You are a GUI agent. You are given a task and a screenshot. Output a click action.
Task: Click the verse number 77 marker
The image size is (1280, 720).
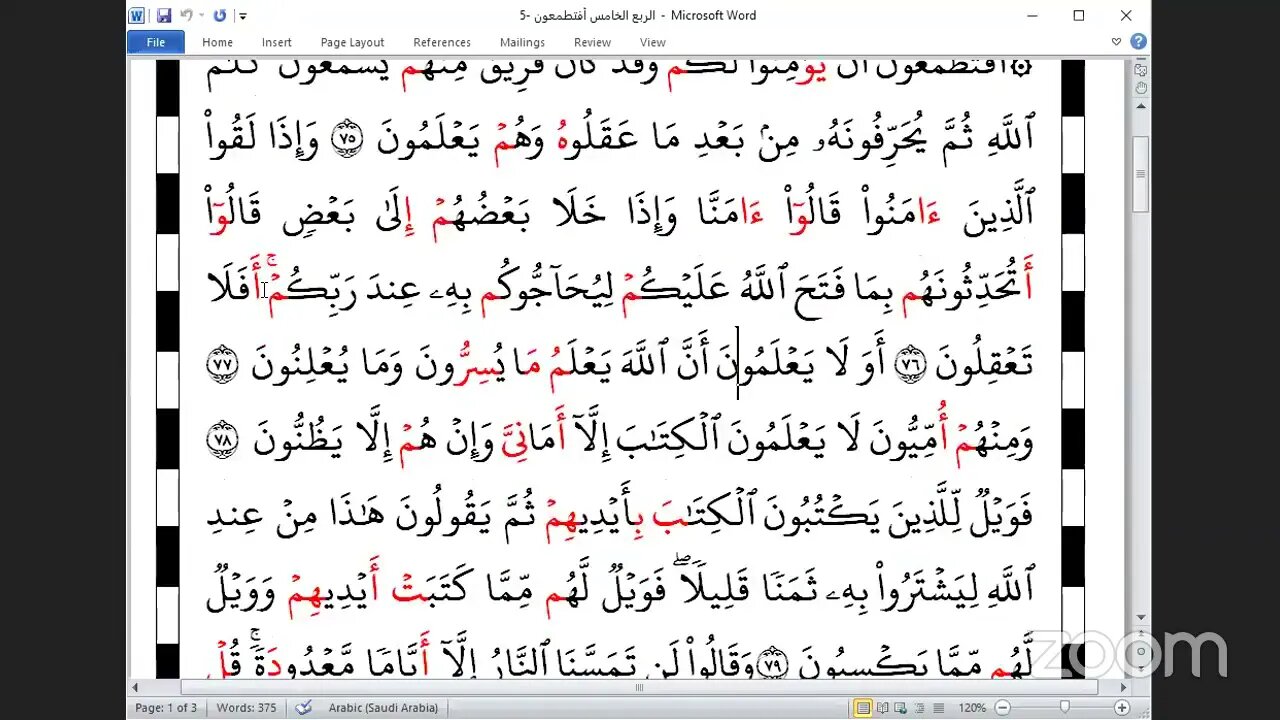pyautogui.click(x=221, y=366)
